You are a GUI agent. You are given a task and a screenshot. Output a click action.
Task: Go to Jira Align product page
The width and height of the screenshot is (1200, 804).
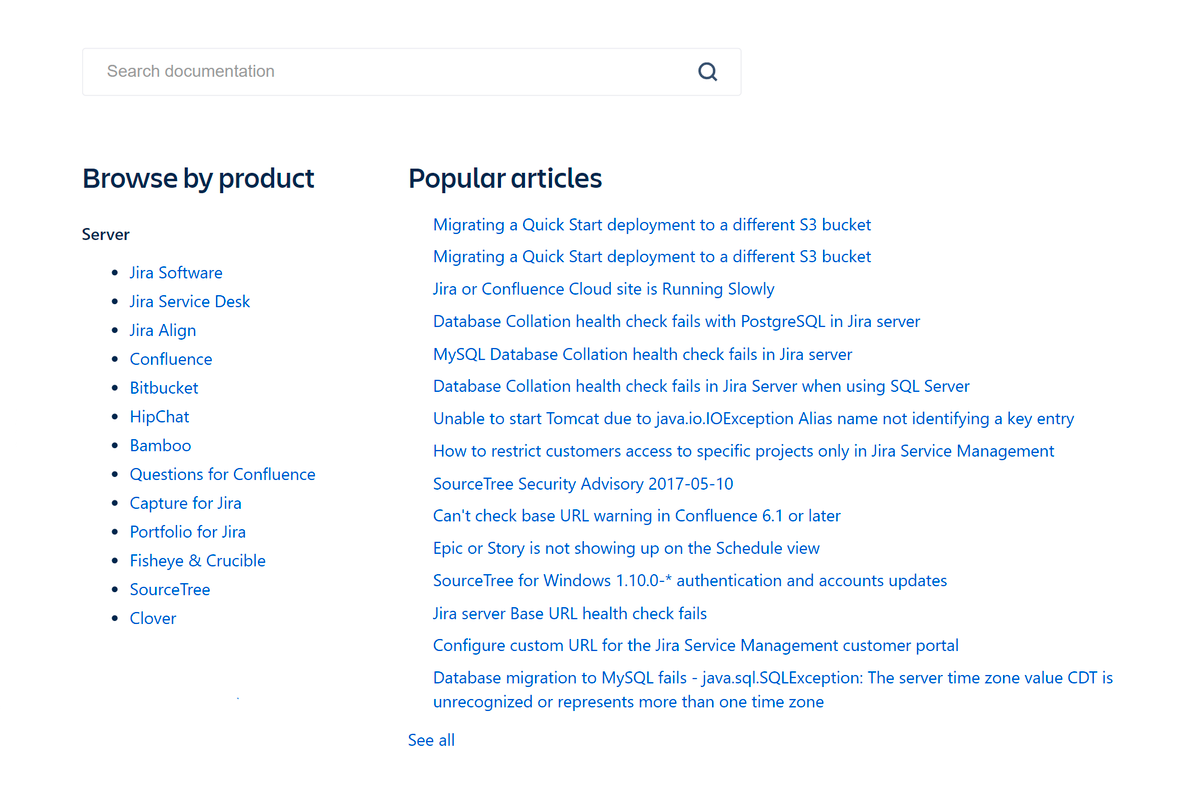pos(163,331)
